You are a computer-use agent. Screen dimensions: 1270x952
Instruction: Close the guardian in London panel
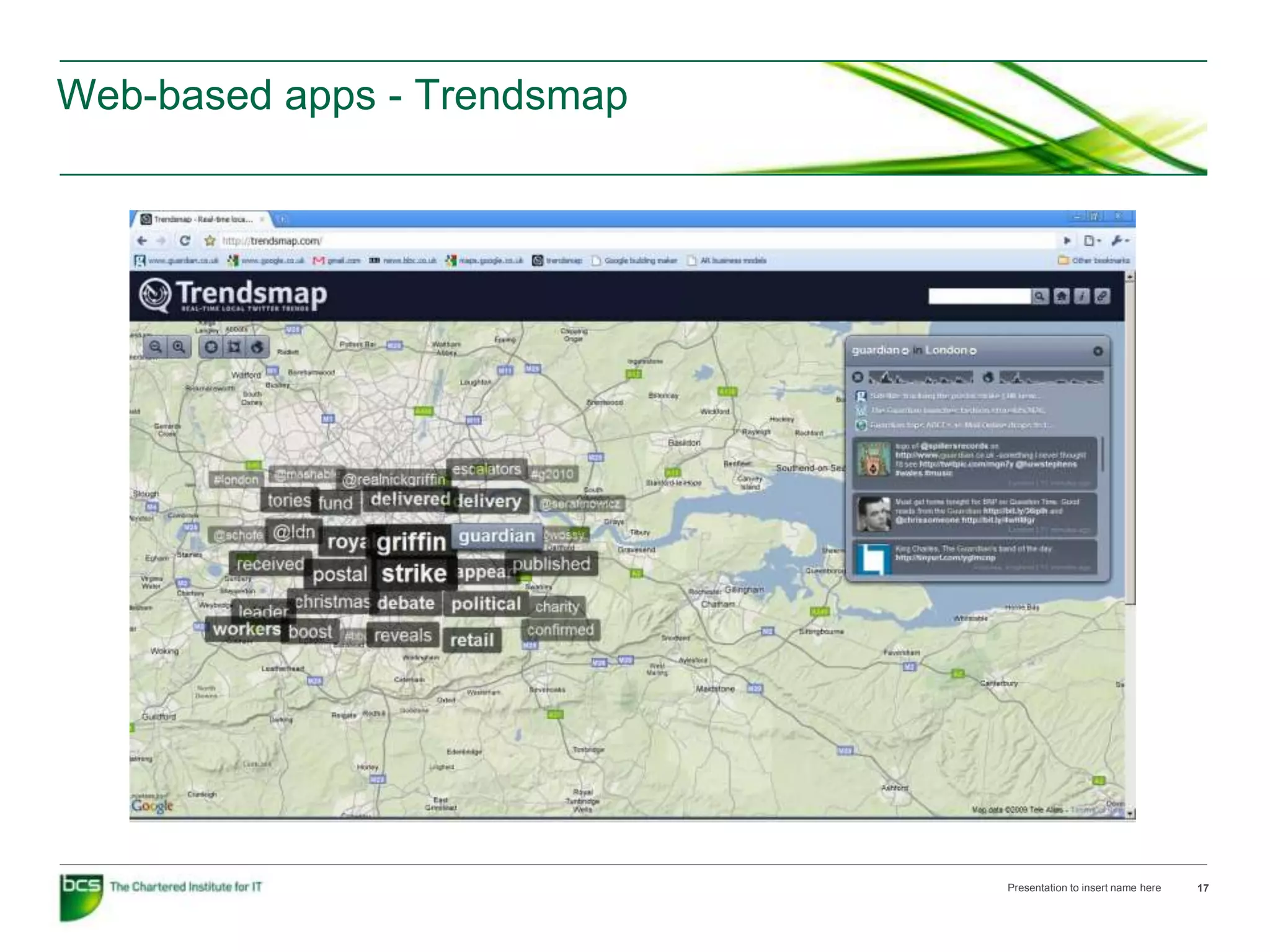1098,351
